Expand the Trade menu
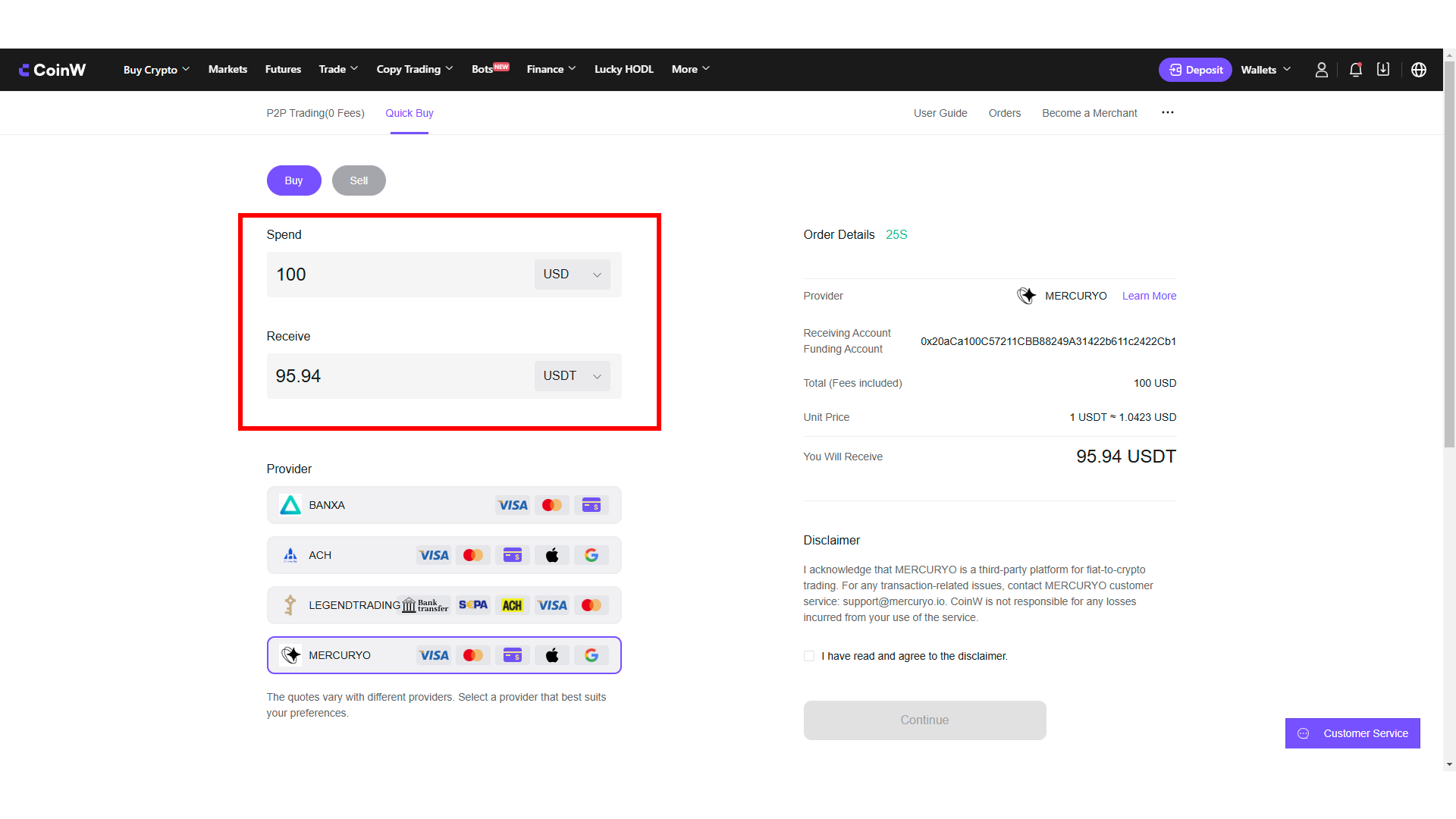Screen dimensions: 1456x819 [x=338, y=69]
